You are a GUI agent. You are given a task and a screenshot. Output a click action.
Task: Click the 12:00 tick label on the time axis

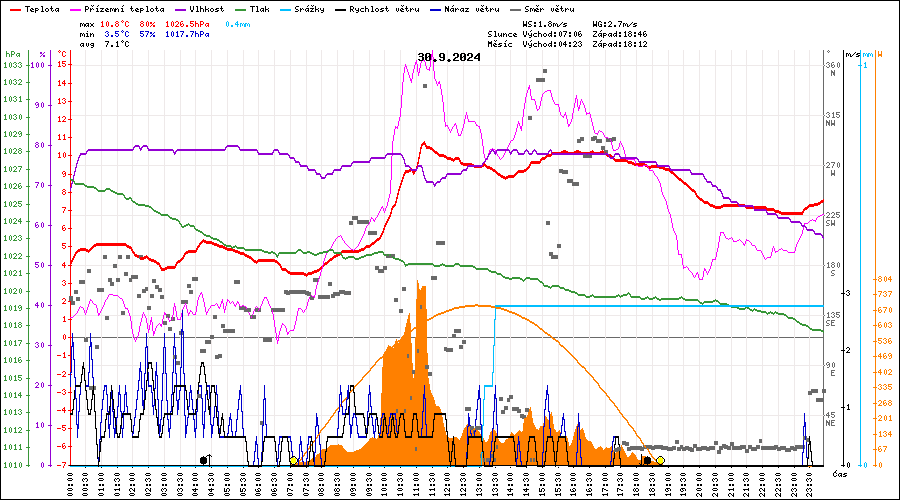(445, 484)
